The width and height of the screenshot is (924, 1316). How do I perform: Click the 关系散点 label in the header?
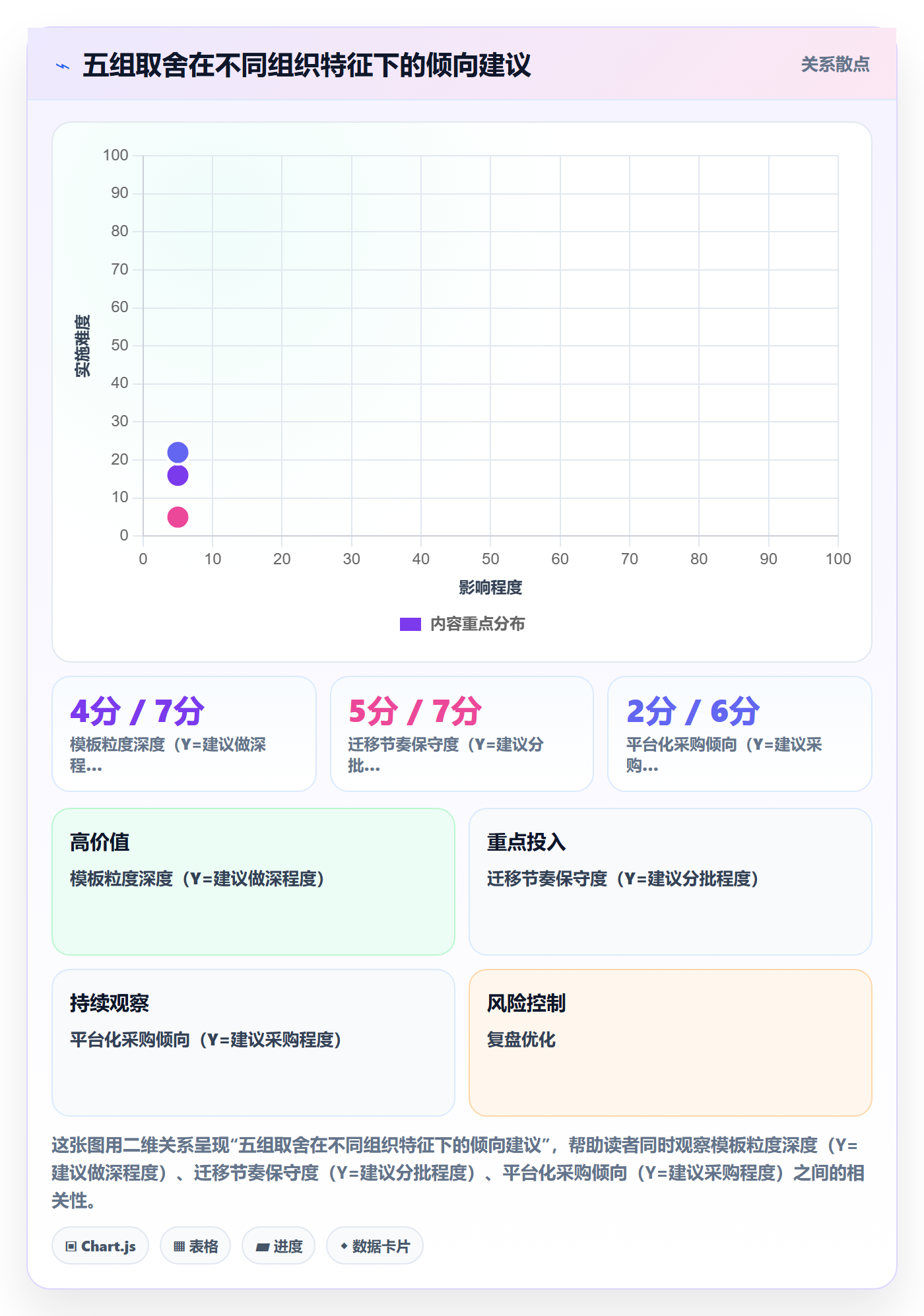click(x=835, y=65)
